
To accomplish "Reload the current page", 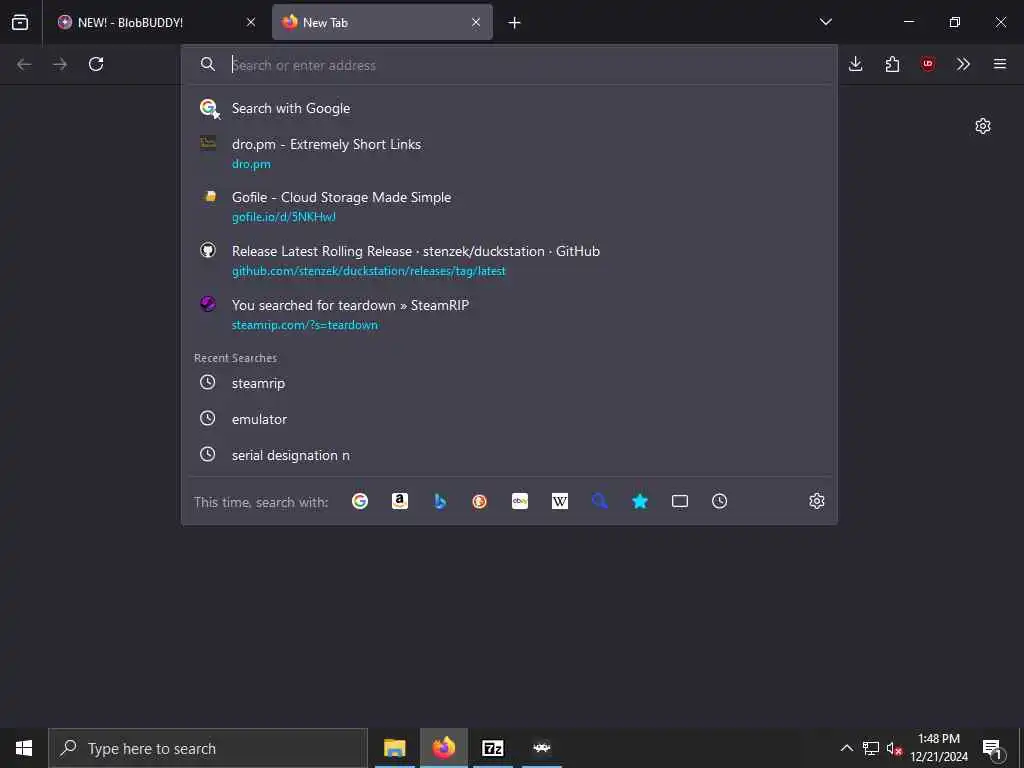I will coord(96,64).
